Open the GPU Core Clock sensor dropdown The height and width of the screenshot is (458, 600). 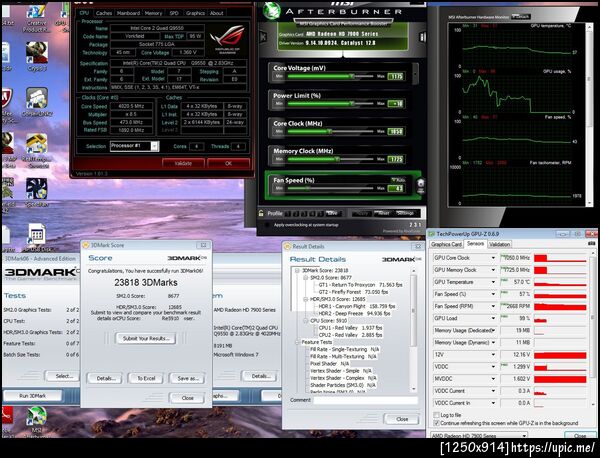[x=493, y=258]
